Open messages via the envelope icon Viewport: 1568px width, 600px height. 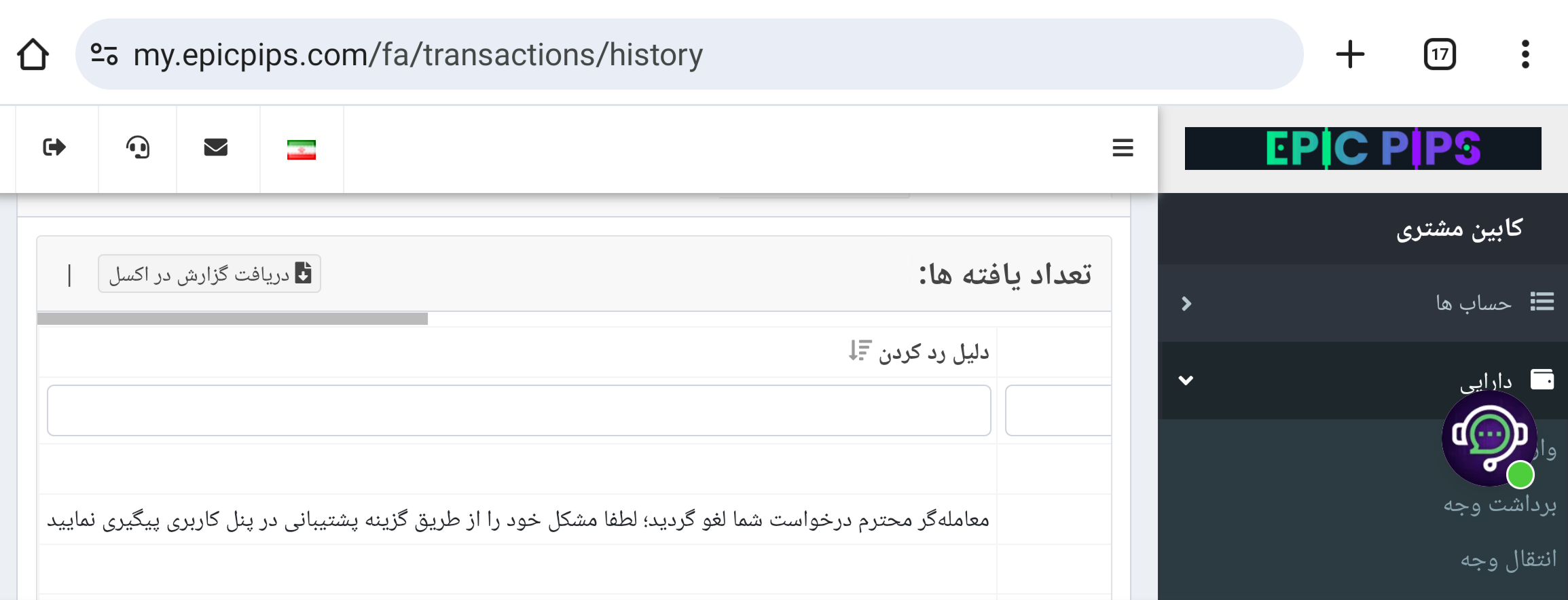pos(216,147)
